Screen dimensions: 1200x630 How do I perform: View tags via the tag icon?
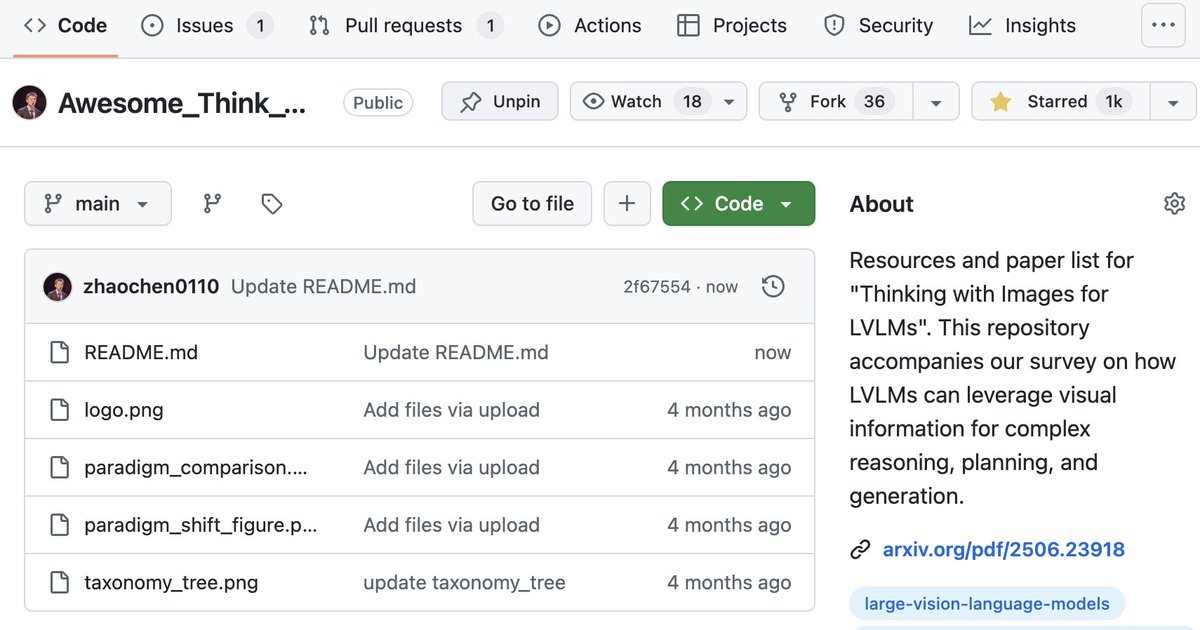pyautogui.click(x=271, y=204)
